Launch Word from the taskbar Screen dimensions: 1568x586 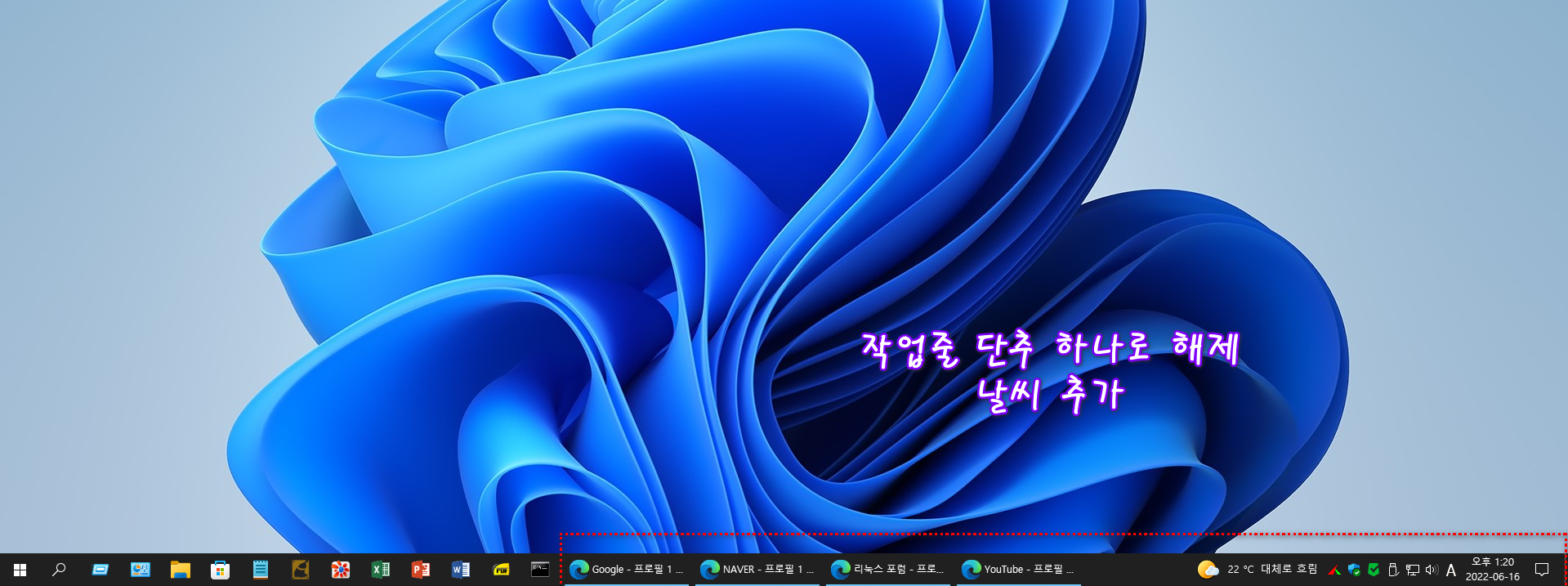[460, 570]
